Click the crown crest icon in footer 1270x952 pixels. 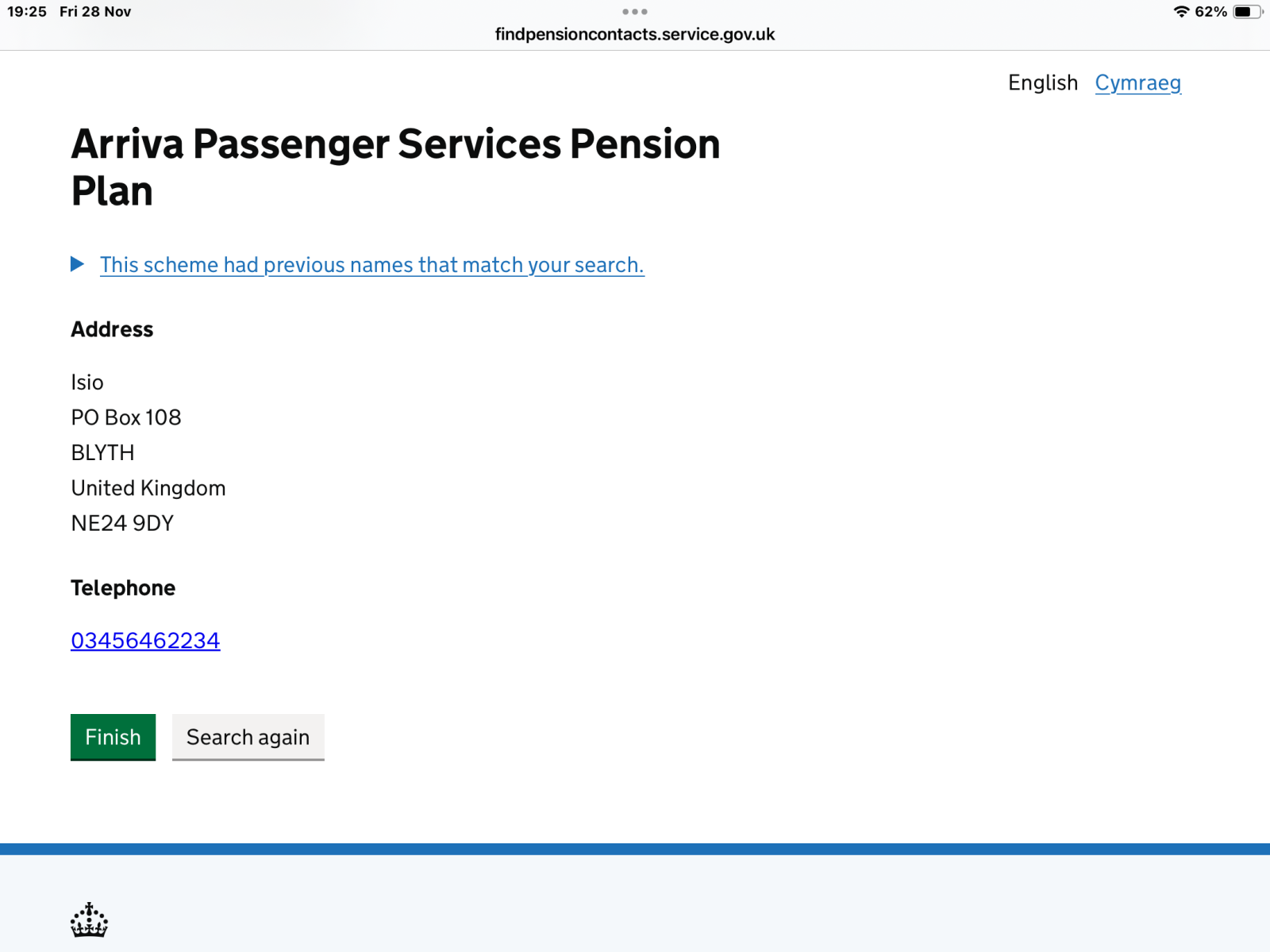[x=89, y=920]
